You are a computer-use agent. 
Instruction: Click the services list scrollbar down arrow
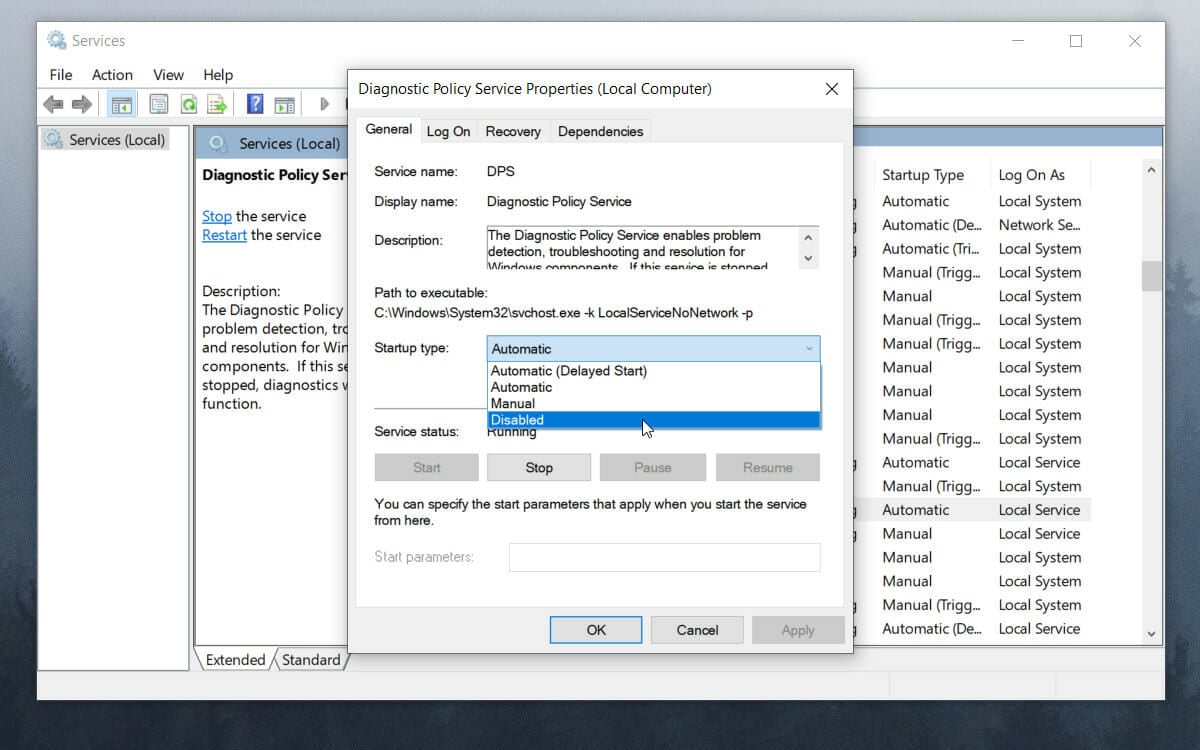coord(1152,633)
